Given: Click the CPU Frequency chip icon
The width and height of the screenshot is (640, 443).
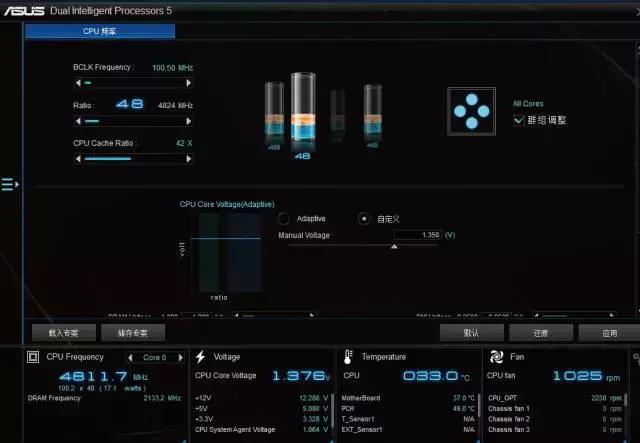Looking at the screenshot, I should [33, 356].
